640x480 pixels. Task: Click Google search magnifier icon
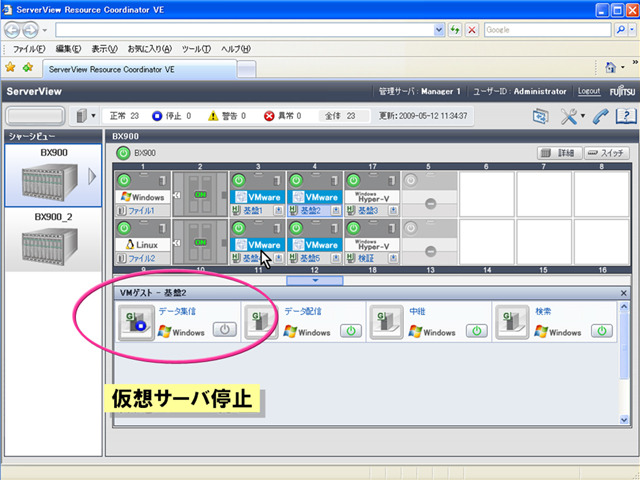620,30
